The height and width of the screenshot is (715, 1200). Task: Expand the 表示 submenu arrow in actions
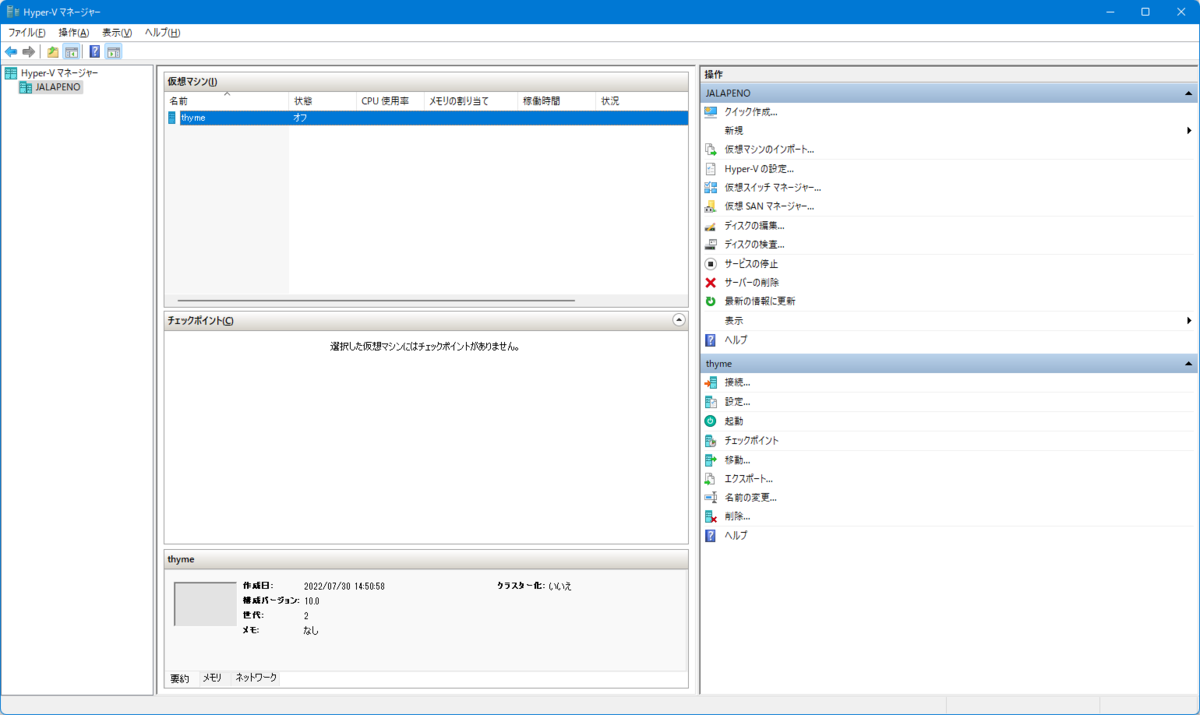click(1190, 320)
